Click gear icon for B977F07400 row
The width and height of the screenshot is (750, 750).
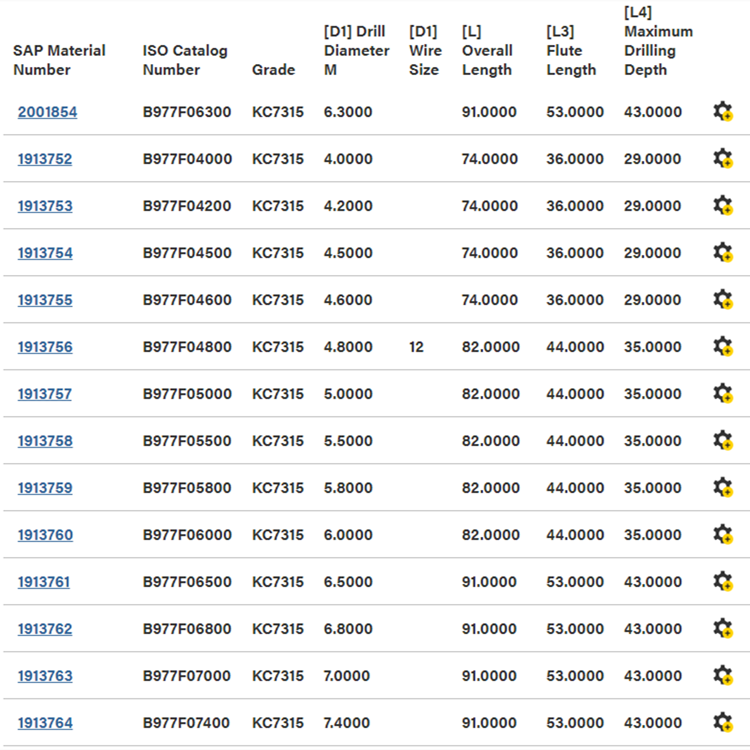click(723, 723)
